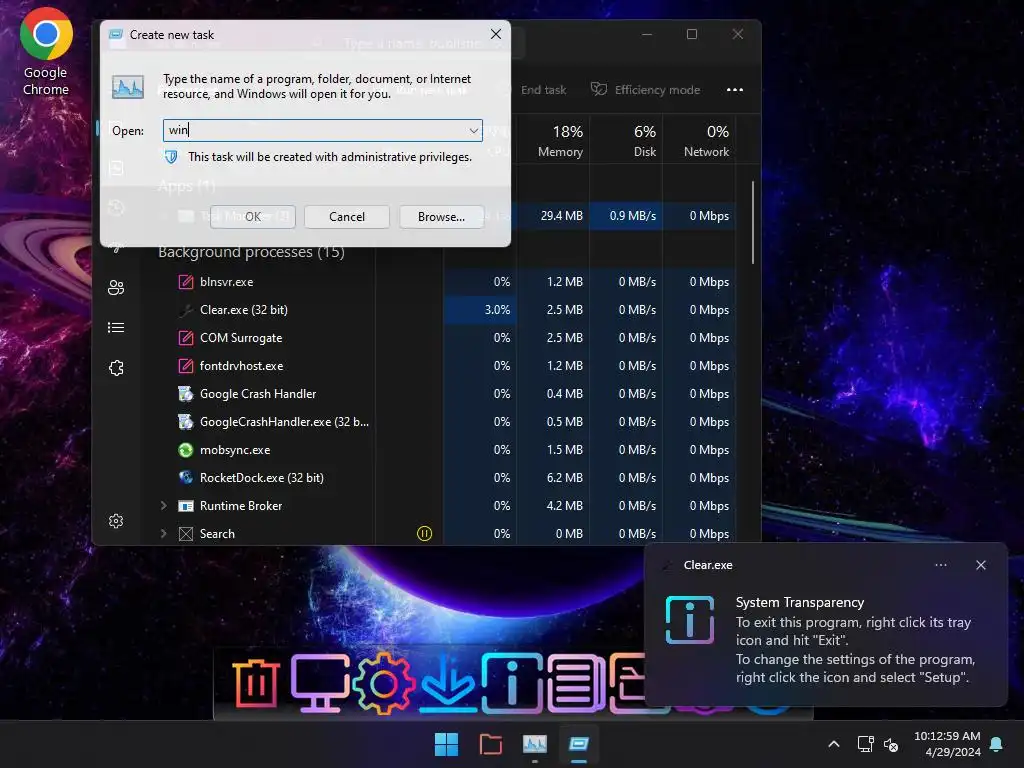Open the Windows Start button
The image size is (1024, 768).
pos(447,744)
